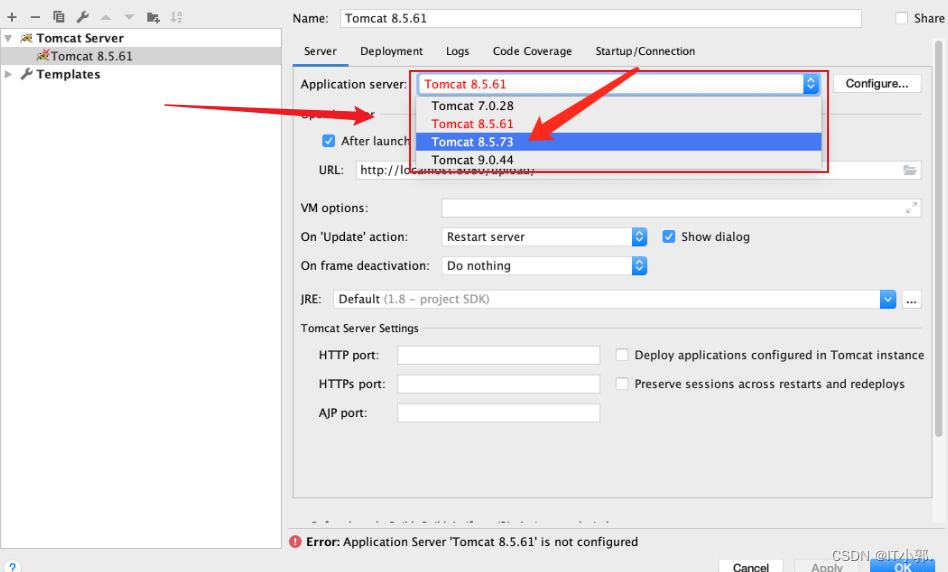Enable Deploy applications configured in Tomcat instance
The width and height of the screenshot is (948, 572).
point(622,355)
